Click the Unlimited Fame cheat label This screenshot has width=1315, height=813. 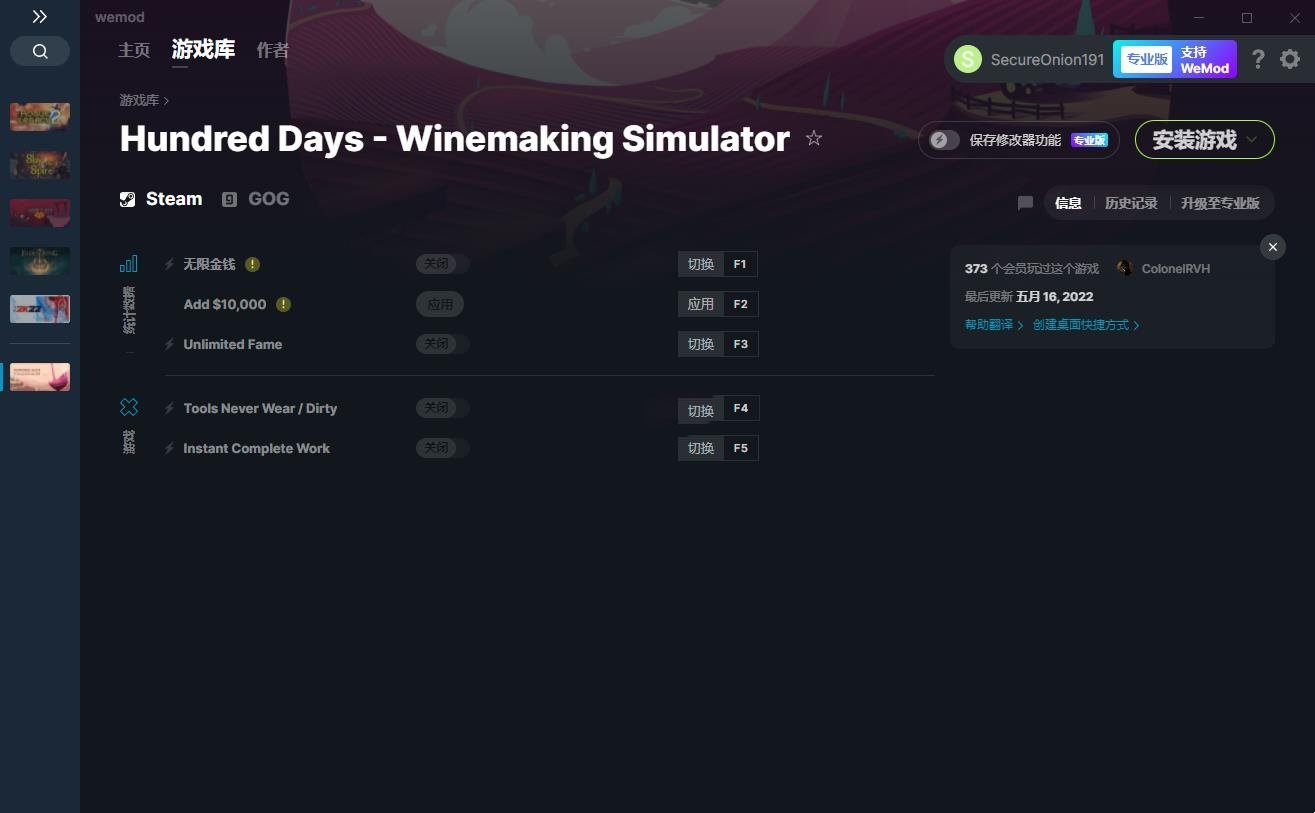[x=233, y=344]
